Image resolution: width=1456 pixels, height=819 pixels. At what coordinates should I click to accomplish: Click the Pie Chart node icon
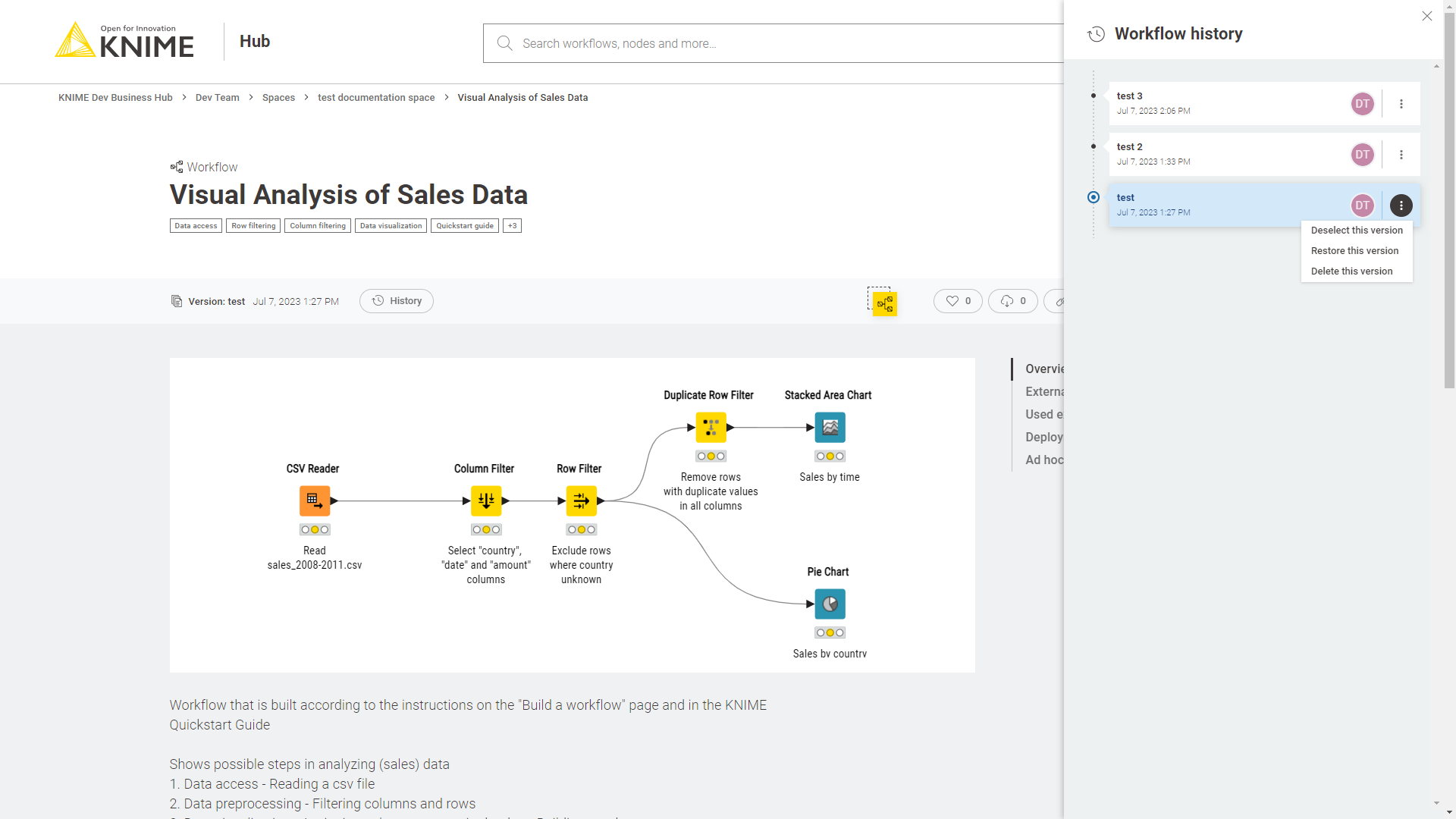click(829, 604)
